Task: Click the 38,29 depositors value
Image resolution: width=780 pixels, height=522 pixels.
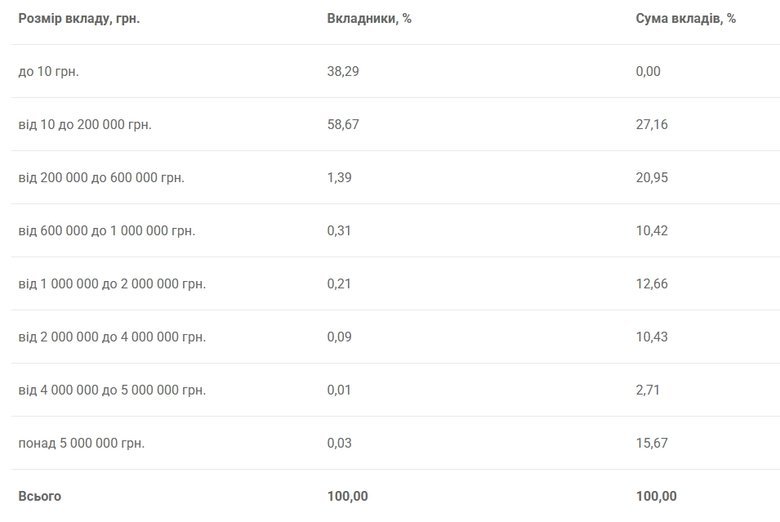Action: (344, 71)
